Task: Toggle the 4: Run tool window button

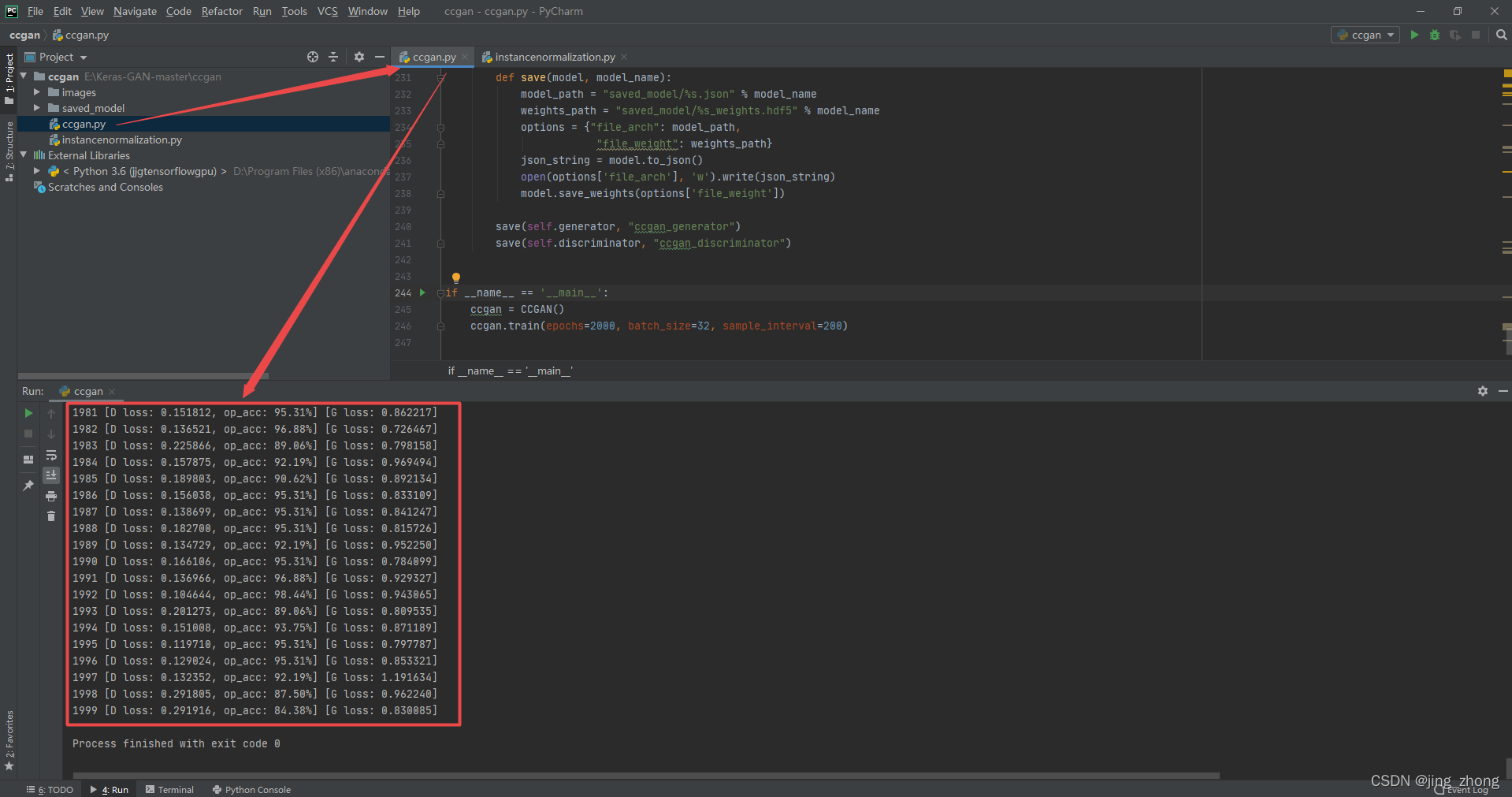Action: click(110, 789)
